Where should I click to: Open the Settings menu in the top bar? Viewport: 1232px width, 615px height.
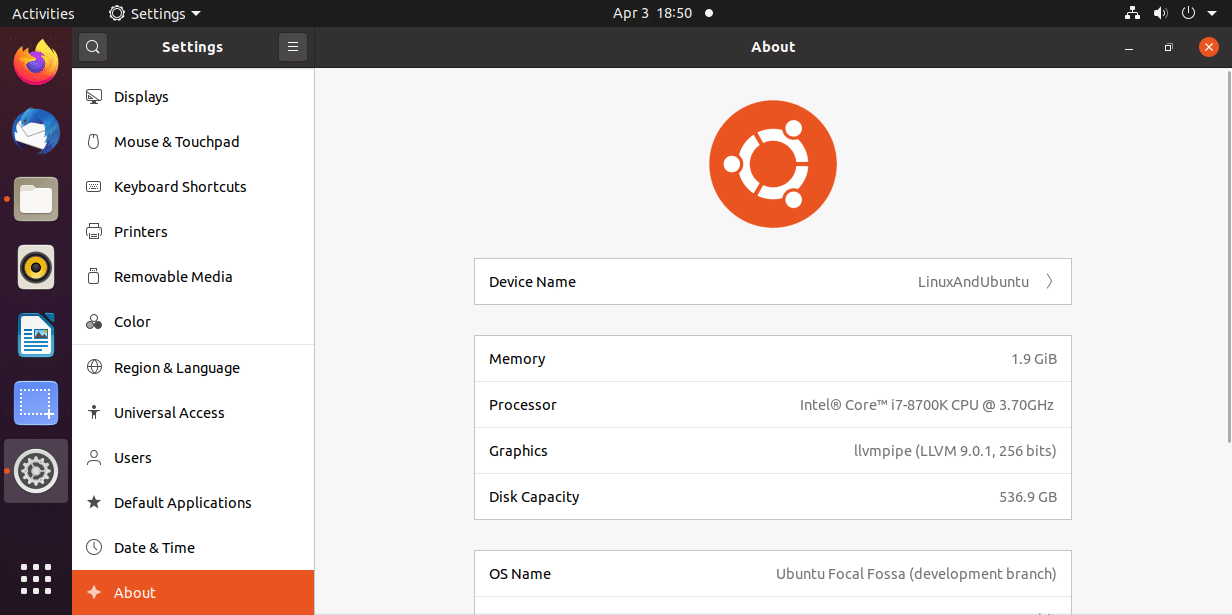tap(154, 13)
